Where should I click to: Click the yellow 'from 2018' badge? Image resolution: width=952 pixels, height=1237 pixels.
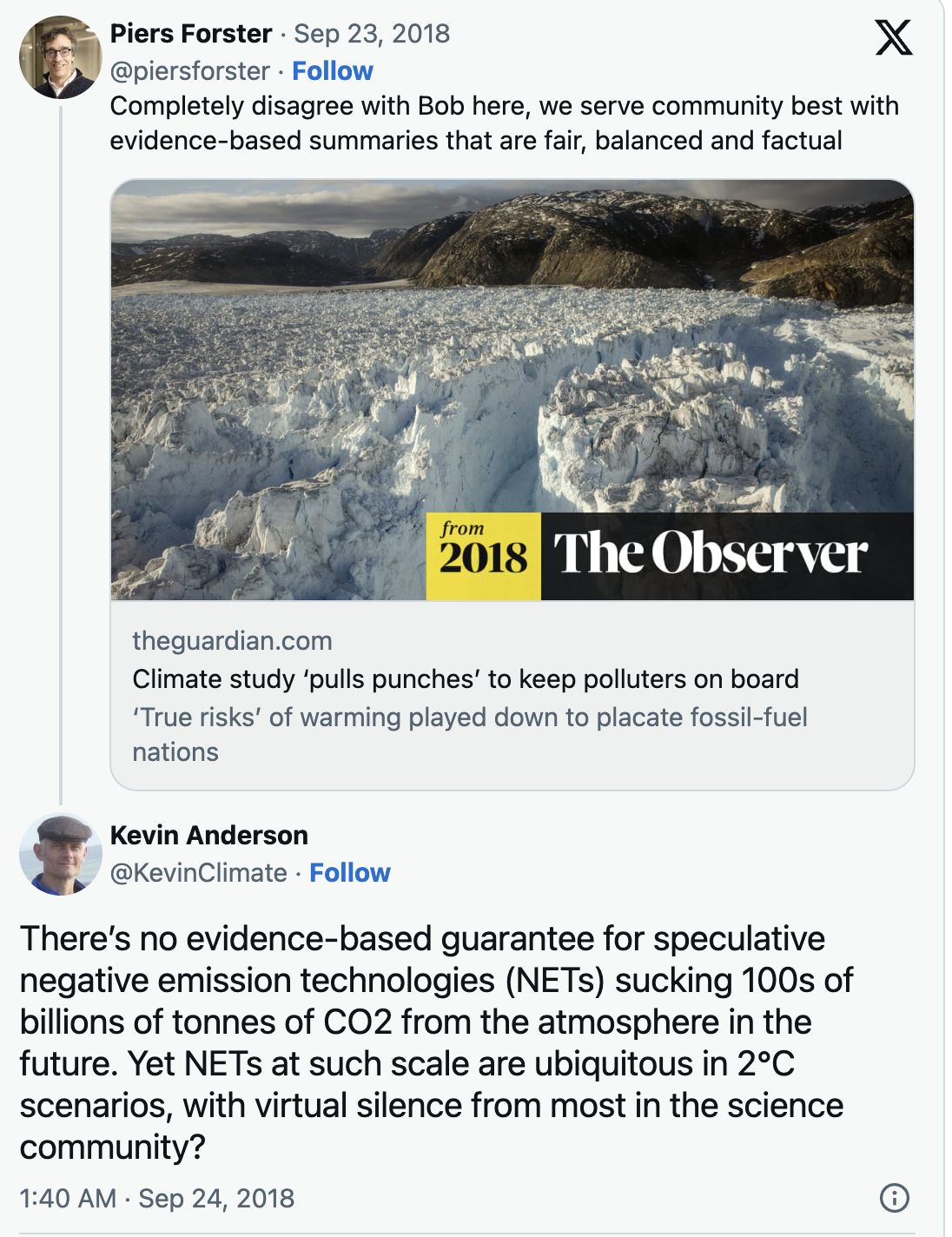click(x=483, y=555)
